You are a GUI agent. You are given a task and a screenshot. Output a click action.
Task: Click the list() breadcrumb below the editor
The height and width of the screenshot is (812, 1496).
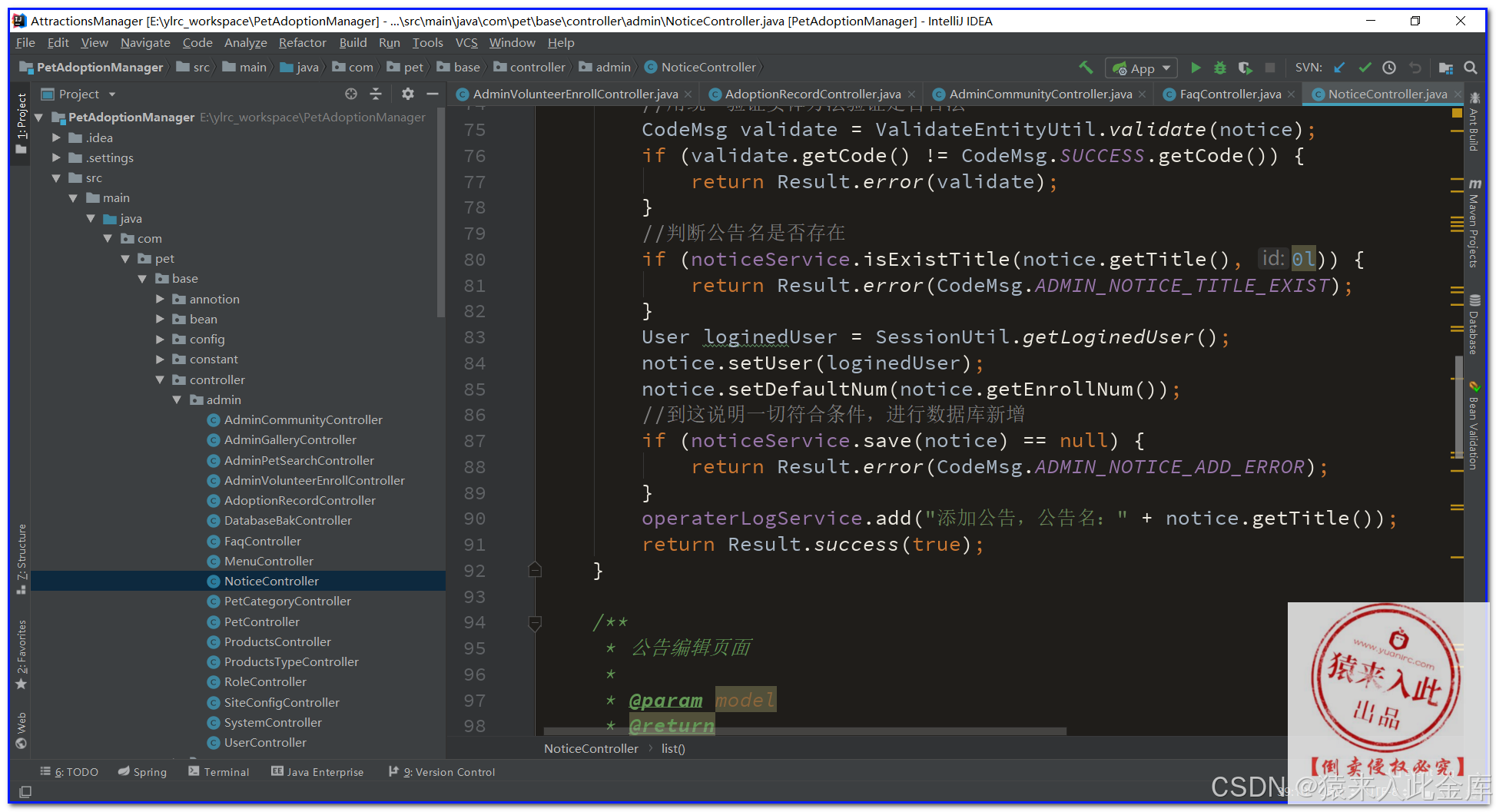click(673, 748)
